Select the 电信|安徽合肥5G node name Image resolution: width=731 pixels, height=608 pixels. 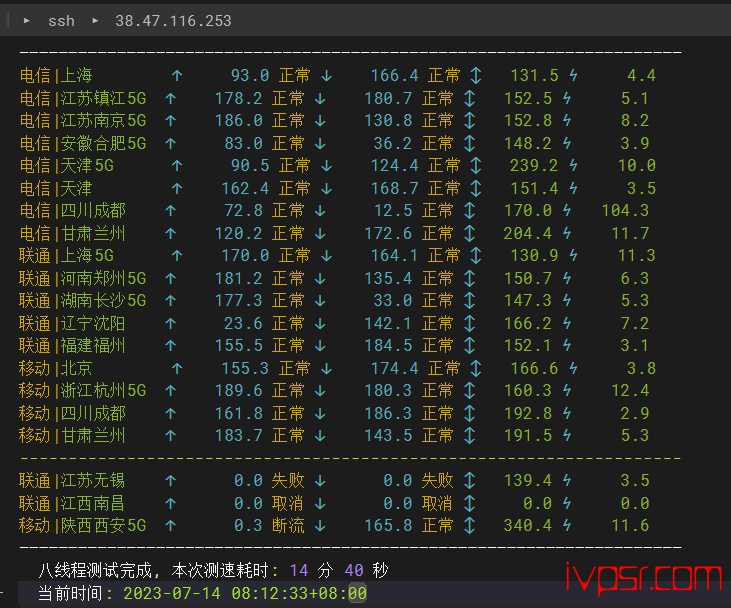pos(83,143)
